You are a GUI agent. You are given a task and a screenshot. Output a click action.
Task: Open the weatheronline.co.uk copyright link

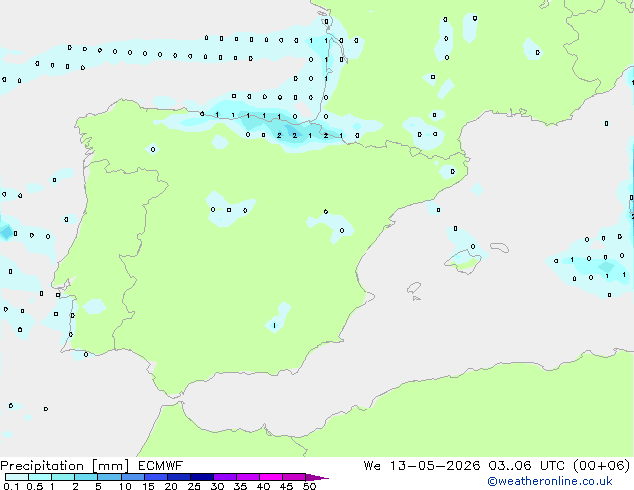pyautogui.click(x=550, y=481)
